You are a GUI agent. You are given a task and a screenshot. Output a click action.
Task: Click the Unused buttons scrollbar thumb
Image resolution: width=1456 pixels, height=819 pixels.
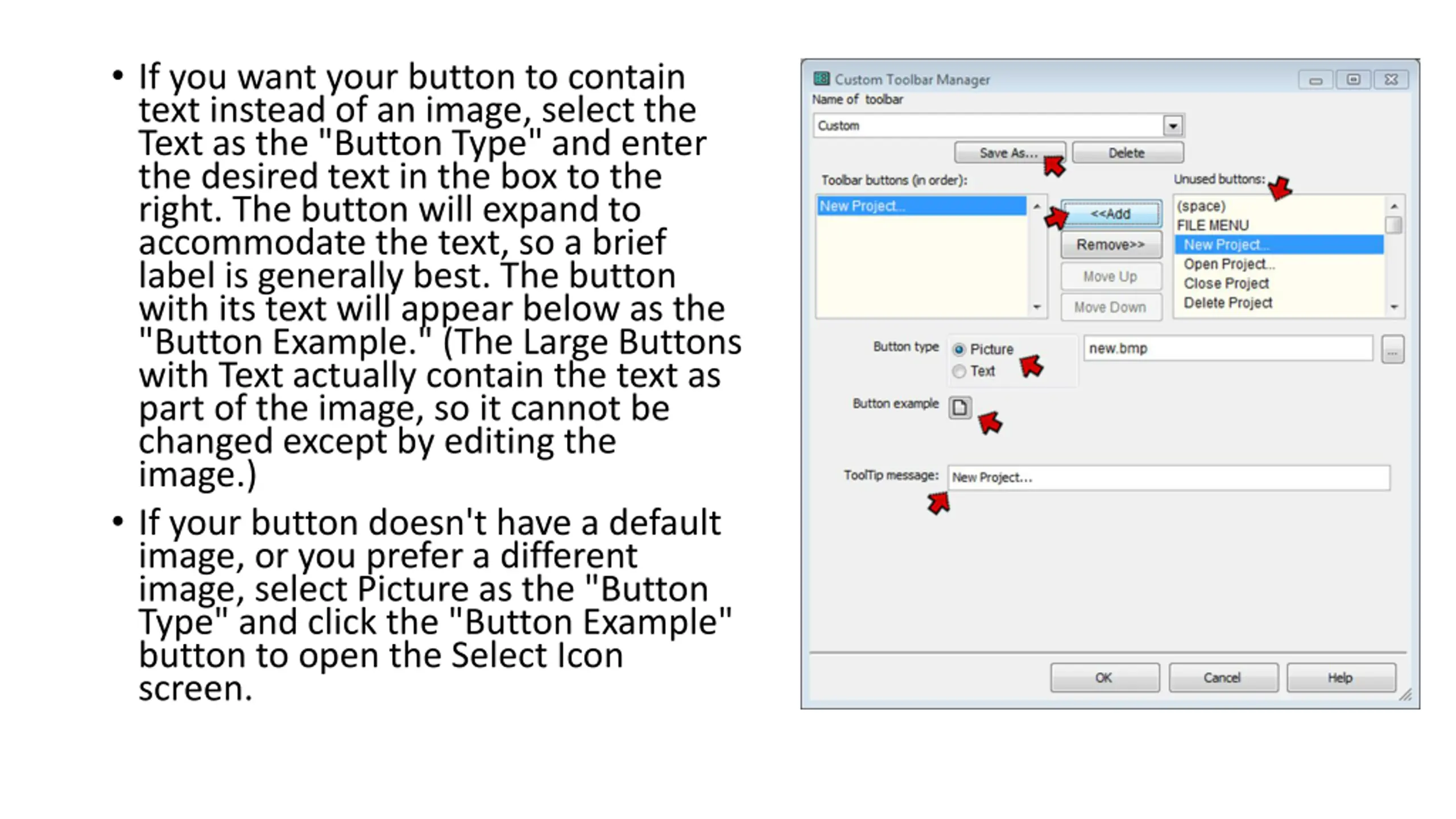coord(1393,225)
